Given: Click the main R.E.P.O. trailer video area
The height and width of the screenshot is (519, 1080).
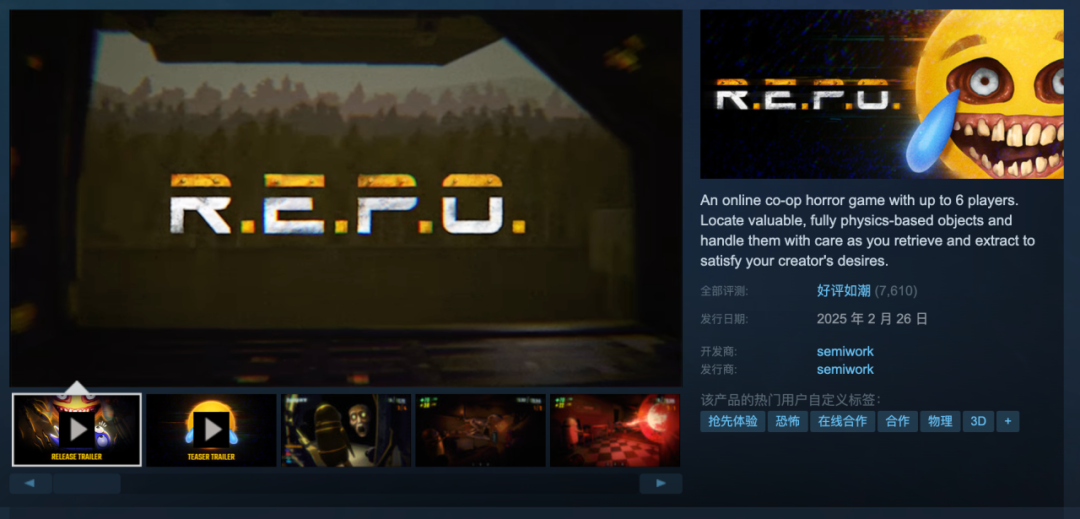Looking at the screenshot, I should 346,198.
